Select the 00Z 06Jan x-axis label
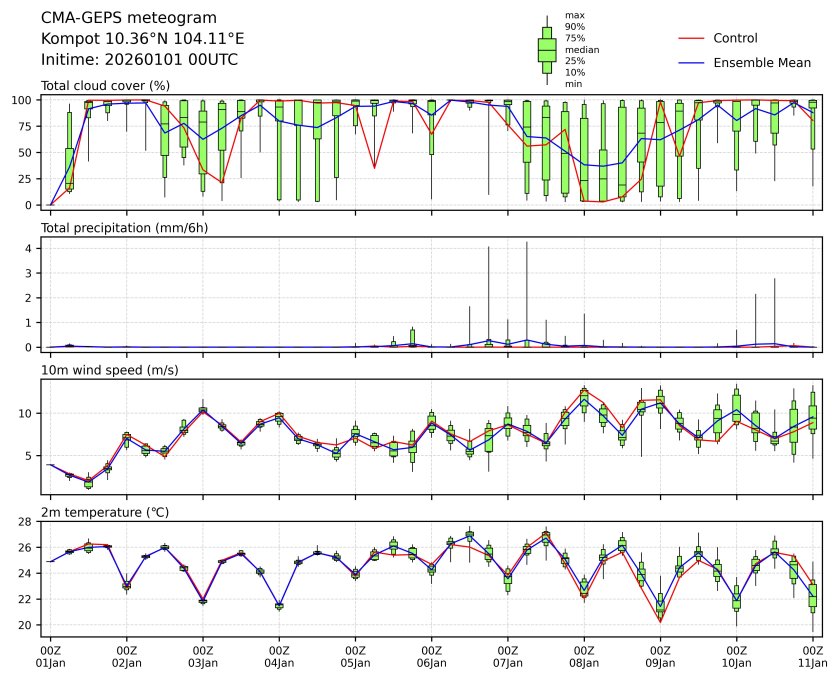The image size is (839, 680). point(431,656)
